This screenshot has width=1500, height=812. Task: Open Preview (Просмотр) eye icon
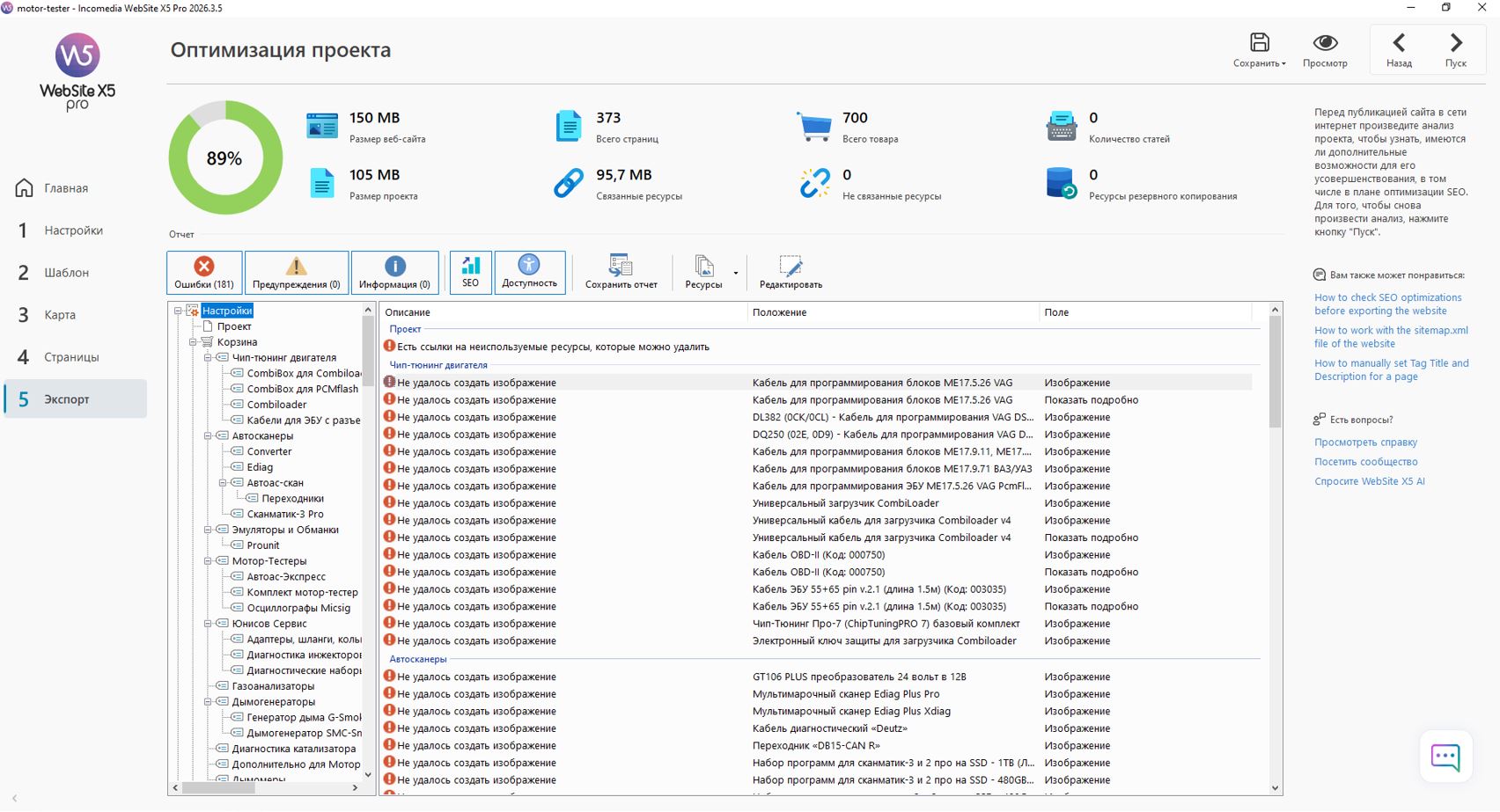1325,42
